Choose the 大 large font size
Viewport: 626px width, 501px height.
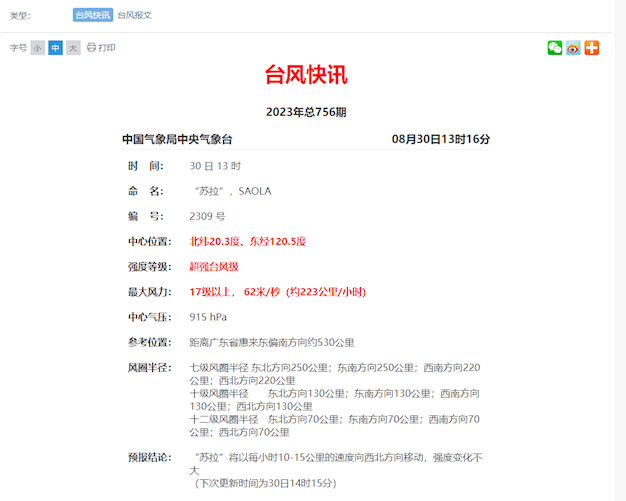click(x=73, y=48)
